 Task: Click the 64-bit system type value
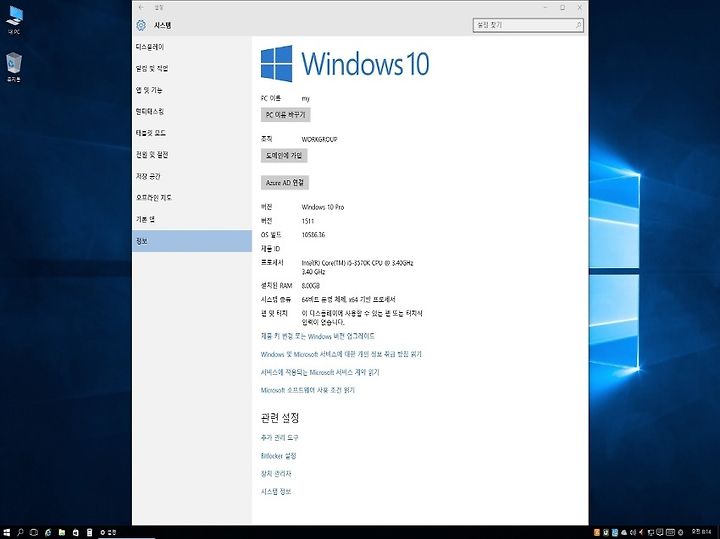coord(349,300)
